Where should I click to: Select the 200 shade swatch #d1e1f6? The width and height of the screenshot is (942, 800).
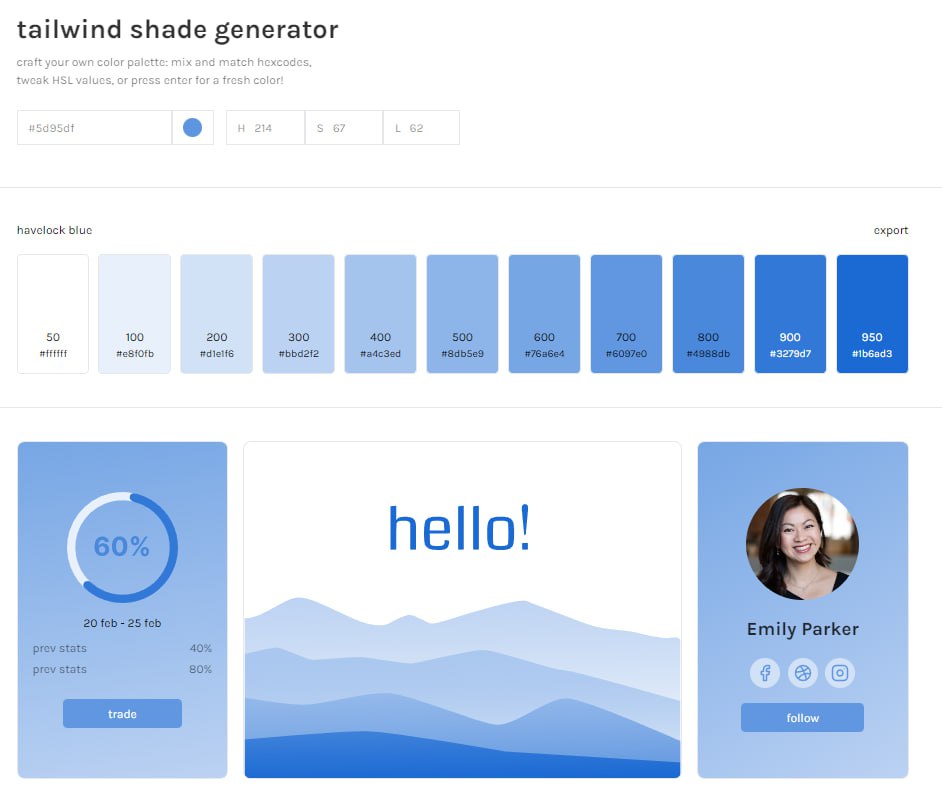coord(216,314)
